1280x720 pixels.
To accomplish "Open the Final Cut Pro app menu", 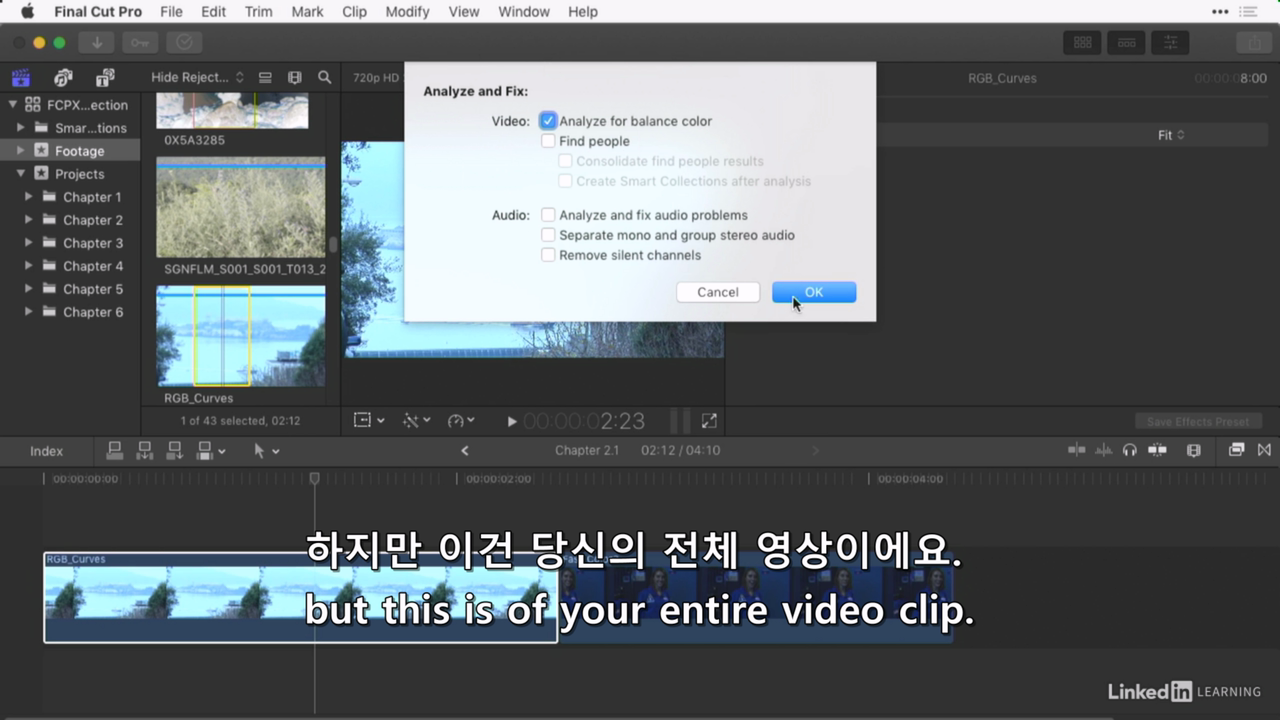I will coord(98,12).
